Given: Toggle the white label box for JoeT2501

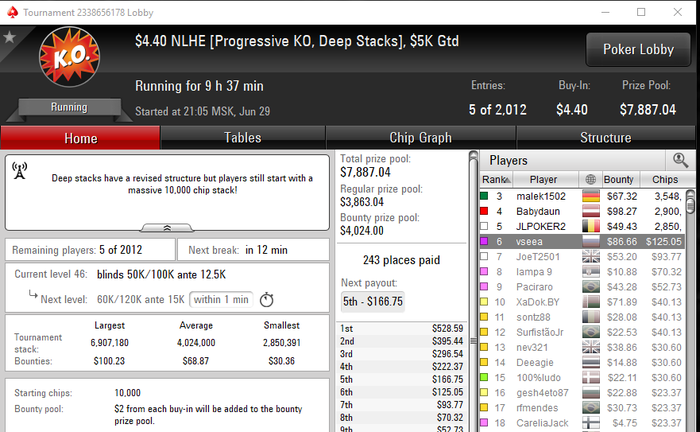Looking at the screenshot, I should [484, 257].
